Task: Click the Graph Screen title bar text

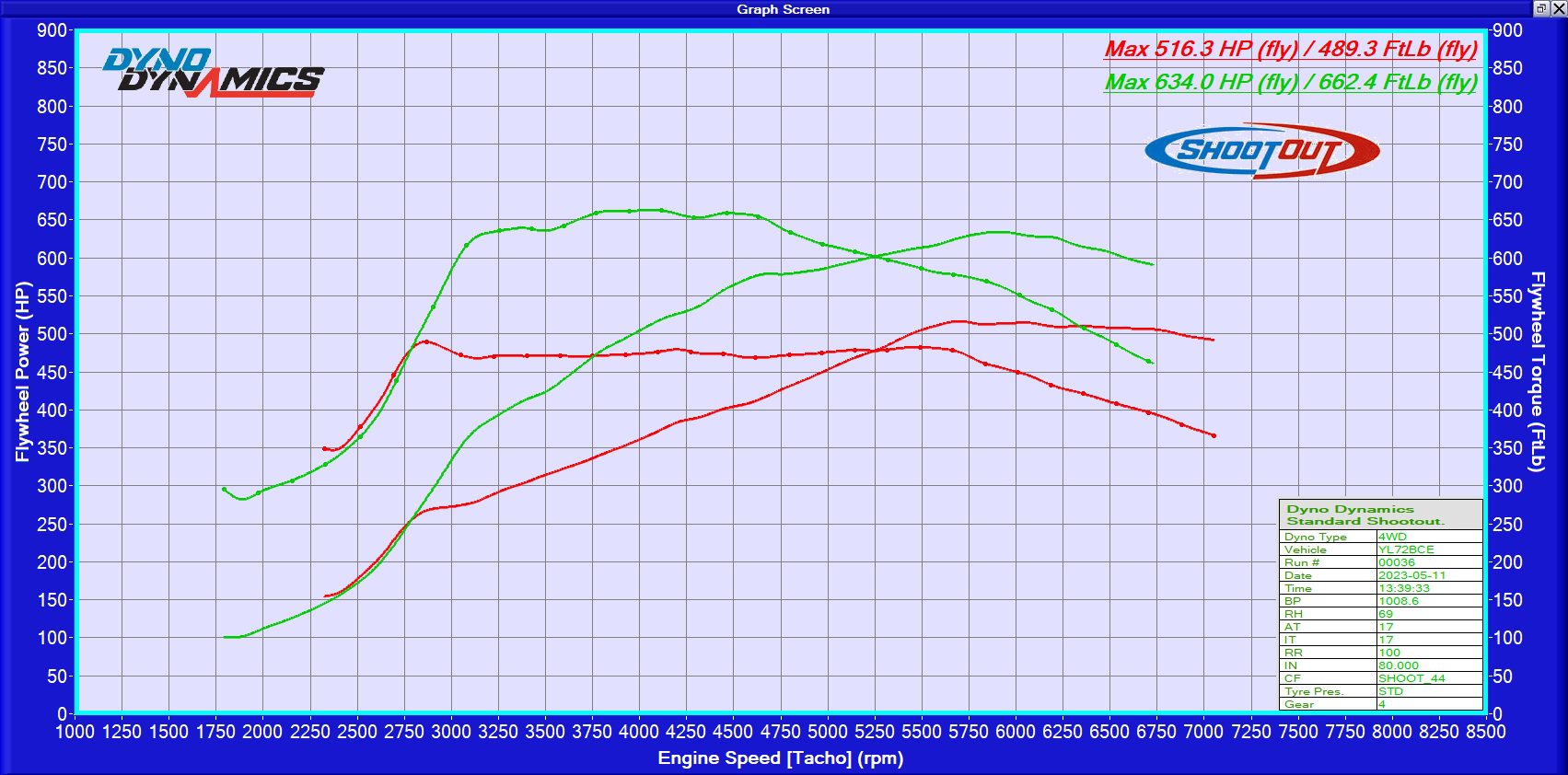Action: point(783,9)
